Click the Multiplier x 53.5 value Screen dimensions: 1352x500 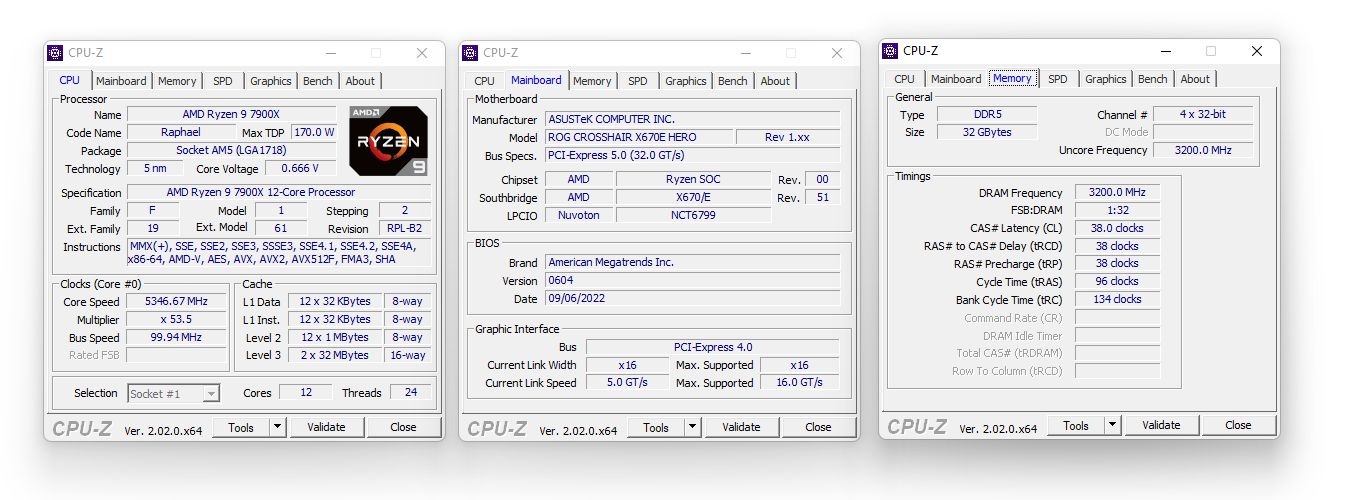176,319
